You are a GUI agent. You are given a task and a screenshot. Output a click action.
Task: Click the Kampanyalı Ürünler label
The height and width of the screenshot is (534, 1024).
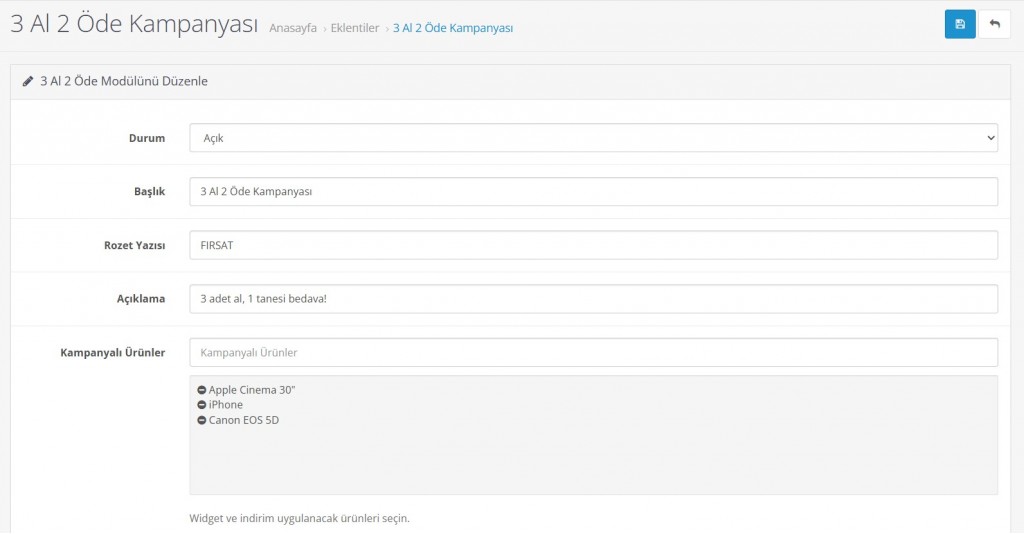pos(112,352)
